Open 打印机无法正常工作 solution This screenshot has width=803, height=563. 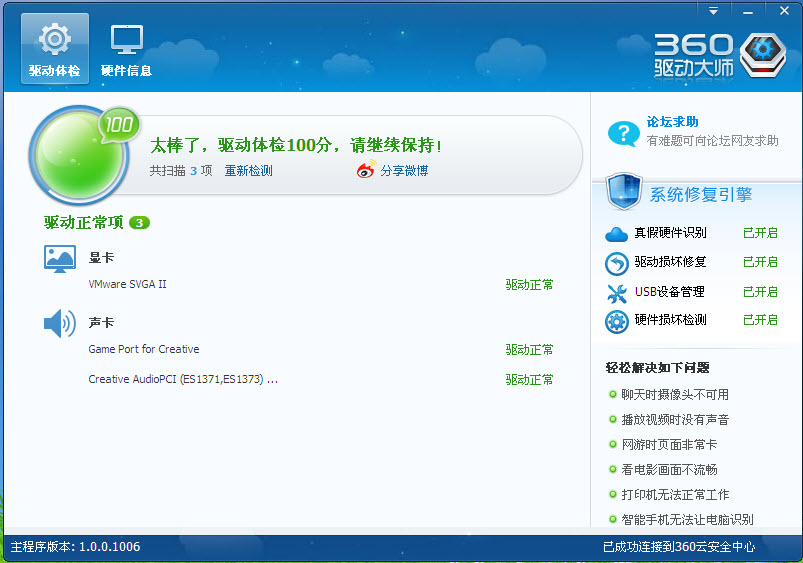(675, 495)
